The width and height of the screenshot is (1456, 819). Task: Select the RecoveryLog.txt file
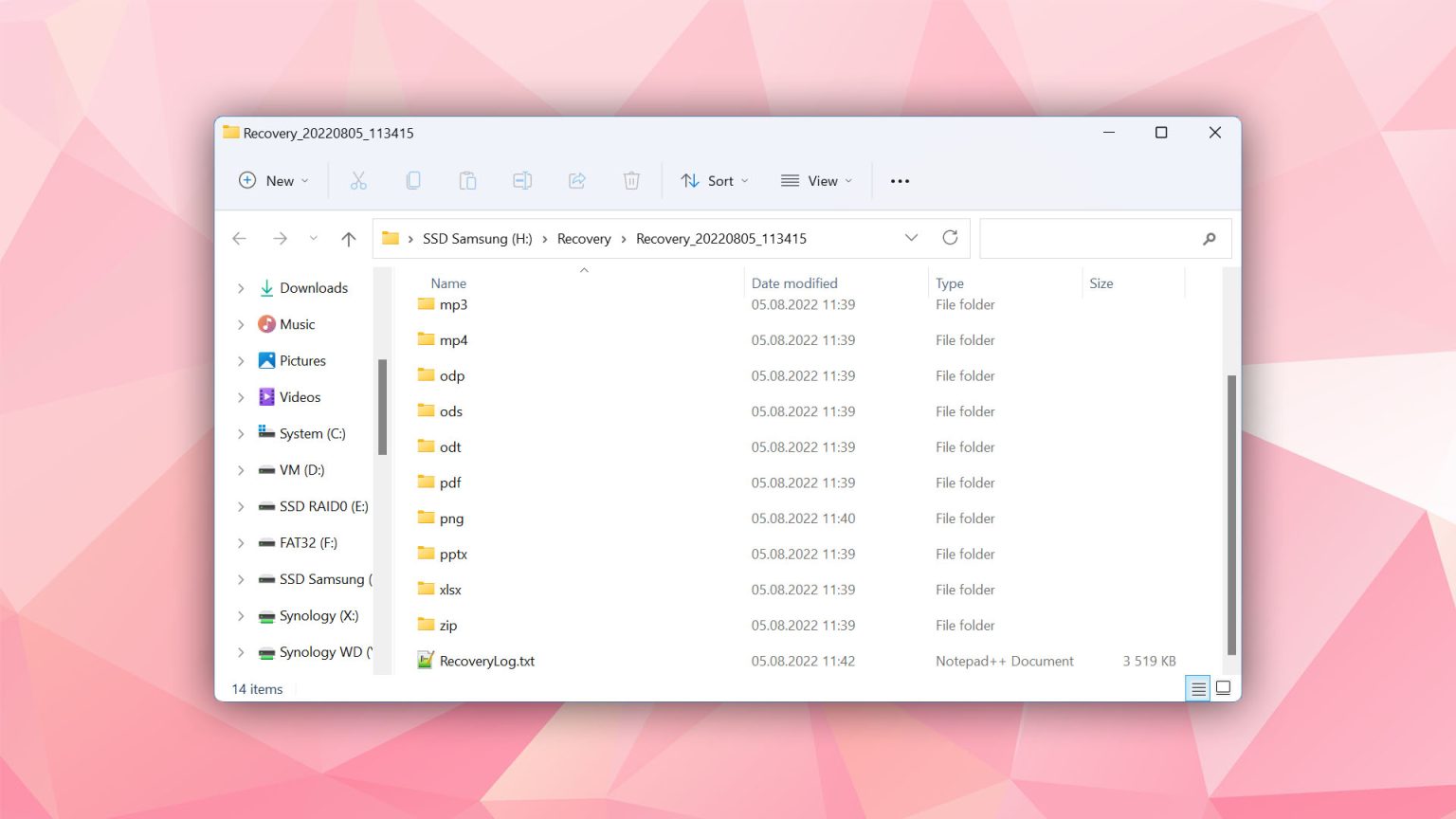coord(486,661)
